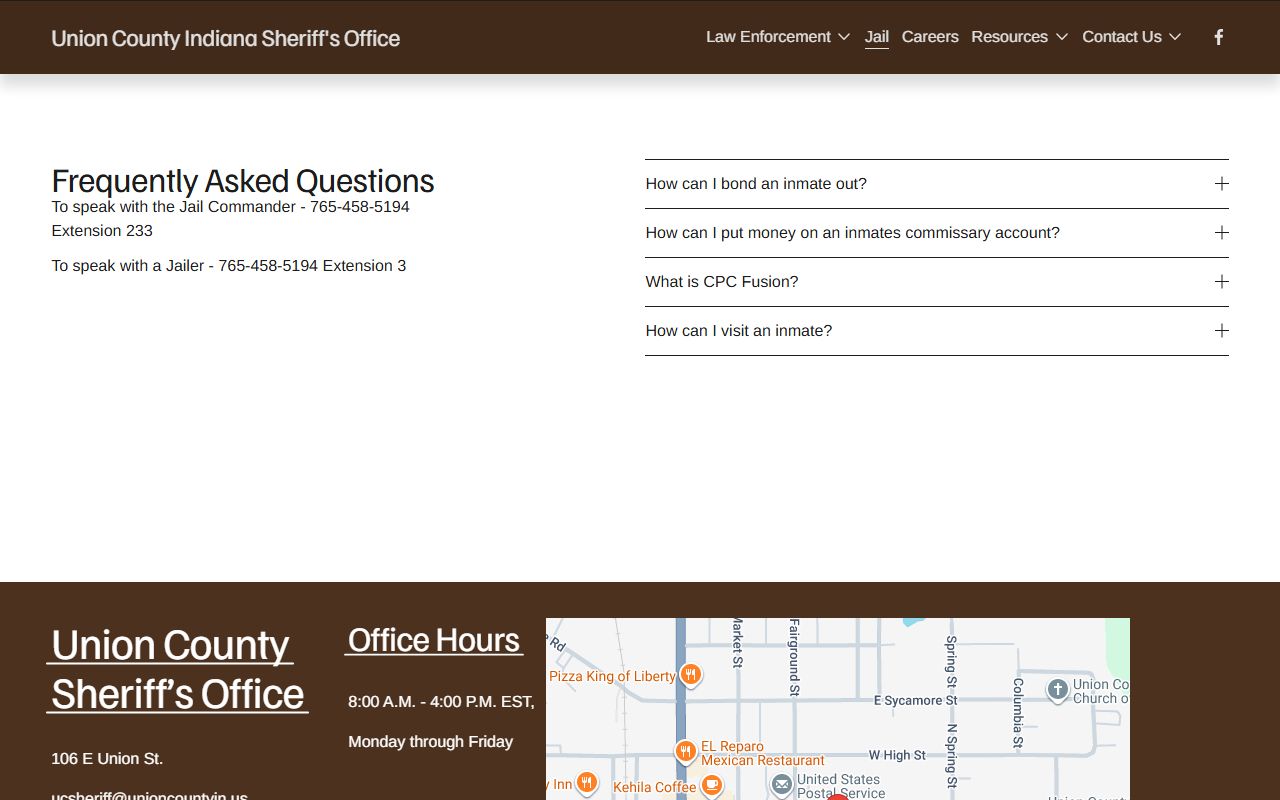
Task: Expand 'How can I put money on an inmates commissary account?'
Action: tap(936, 233)
